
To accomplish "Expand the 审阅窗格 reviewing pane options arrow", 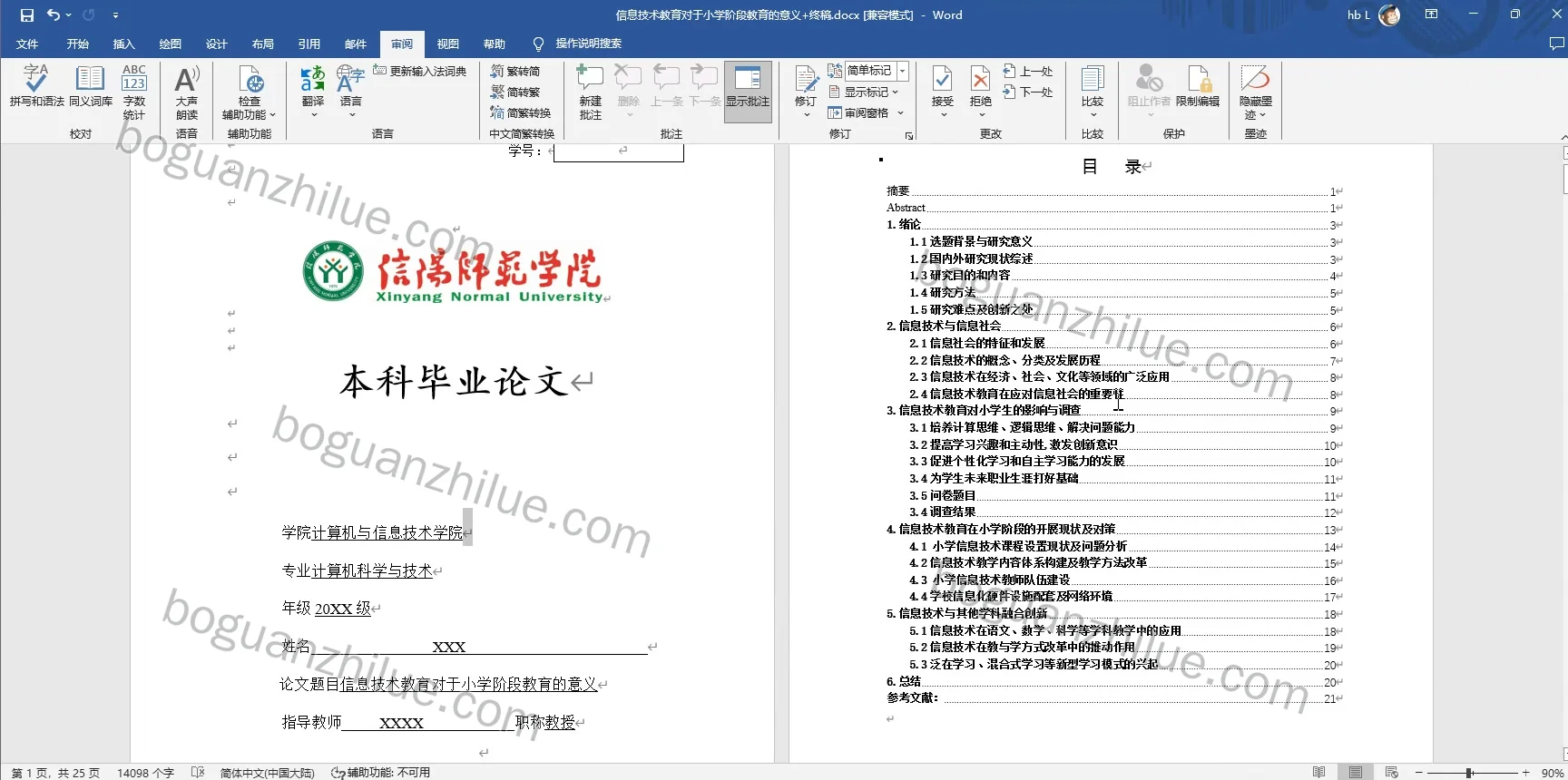I will point(901,112).
